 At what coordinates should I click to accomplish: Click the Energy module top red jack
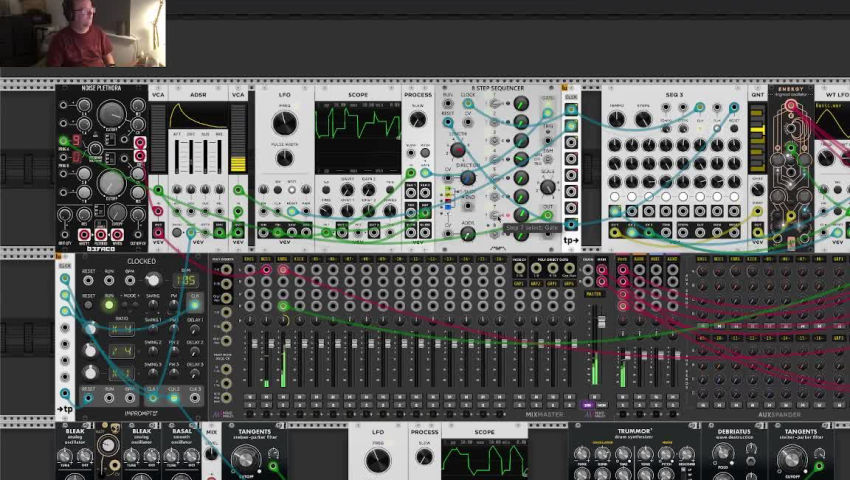click(791, 105)
